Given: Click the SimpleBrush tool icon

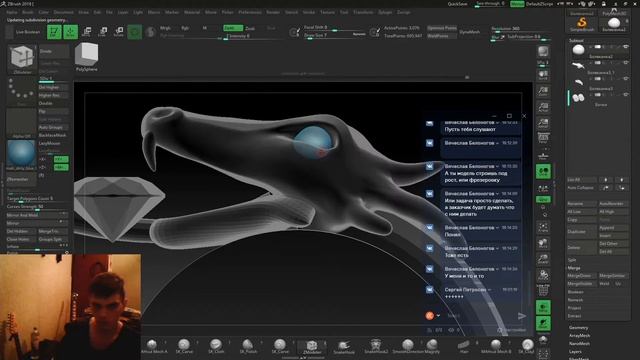Looking at the screenshot, I should tap(582, 24).
